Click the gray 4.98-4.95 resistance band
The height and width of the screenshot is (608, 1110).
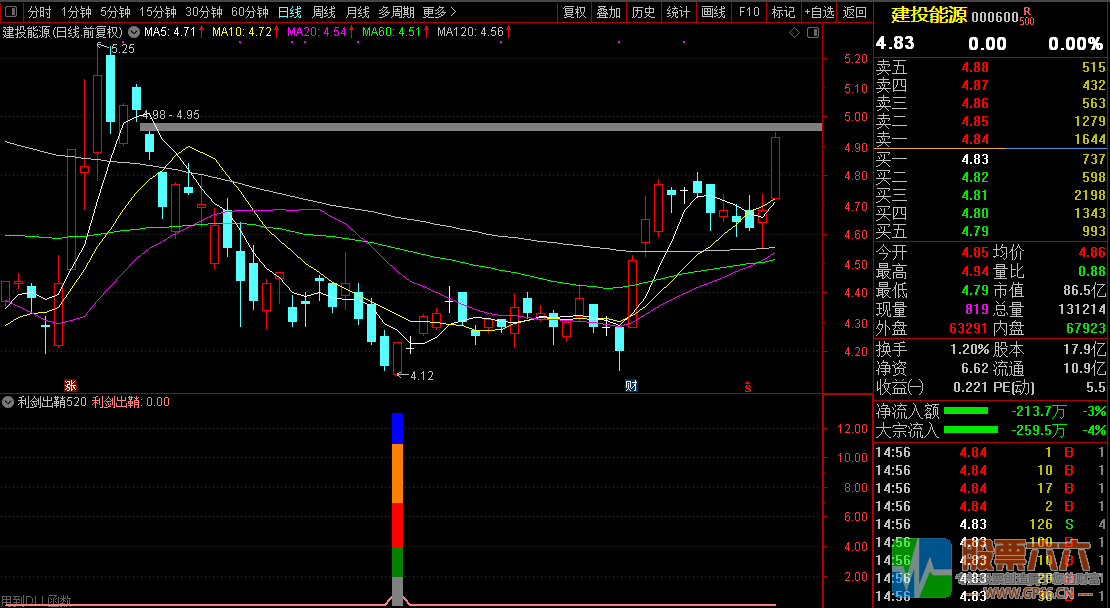pyautogui.click(x=480, y=127)
